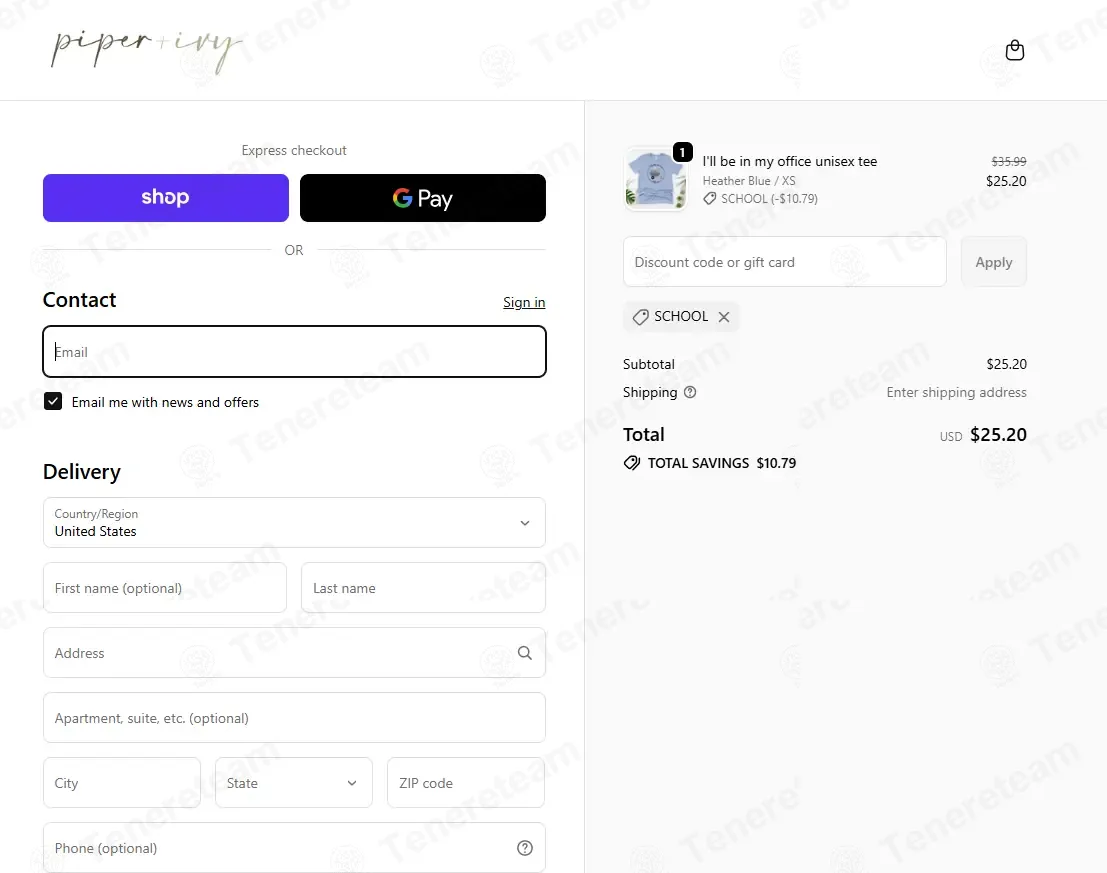This screenshot has height=873, width=1107.
Task: Open the shopping bag cart icon
Action: 1015,50
